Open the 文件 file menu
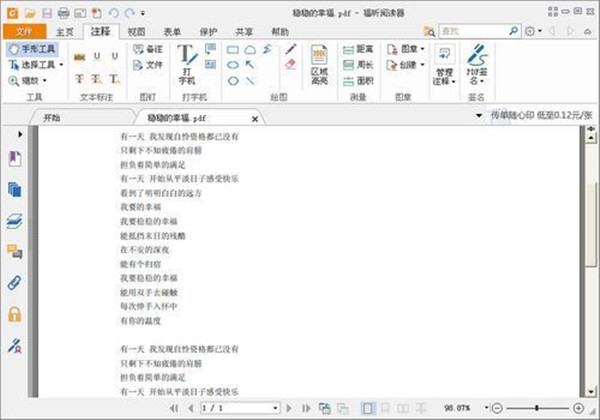The width and height of the screenshot is (600, 420). [24, 32]
